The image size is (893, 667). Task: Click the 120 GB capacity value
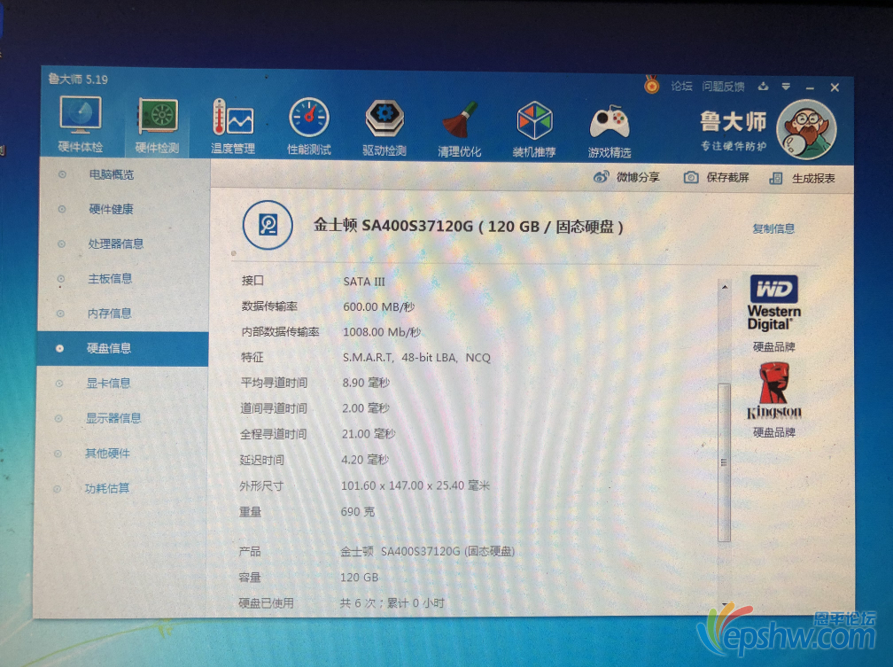coord(359,578)
